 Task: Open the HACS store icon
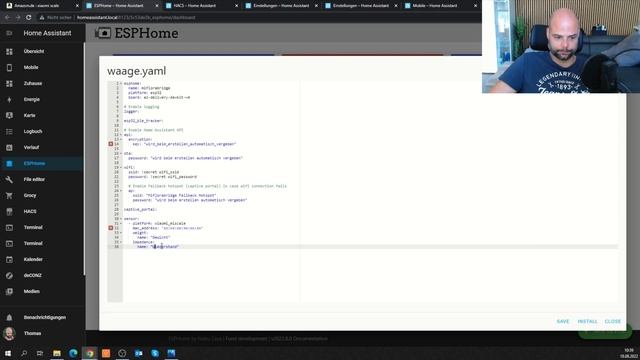(x=9, y=211)
